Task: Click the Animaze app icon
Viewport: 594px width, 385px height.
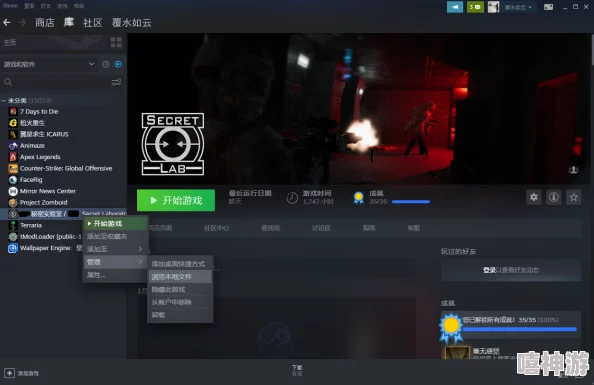Action: point(13,146)
